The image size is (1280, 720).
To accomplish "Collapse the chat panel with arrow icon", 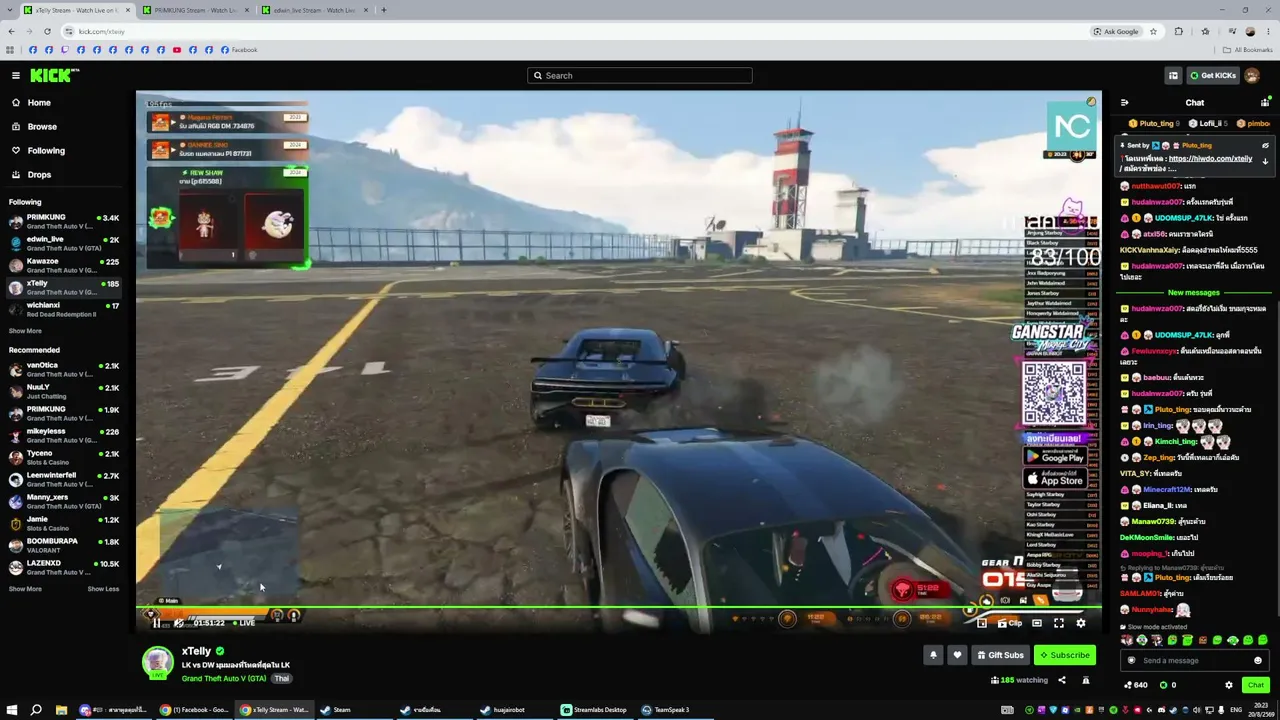I will (x=1124, y=102).
